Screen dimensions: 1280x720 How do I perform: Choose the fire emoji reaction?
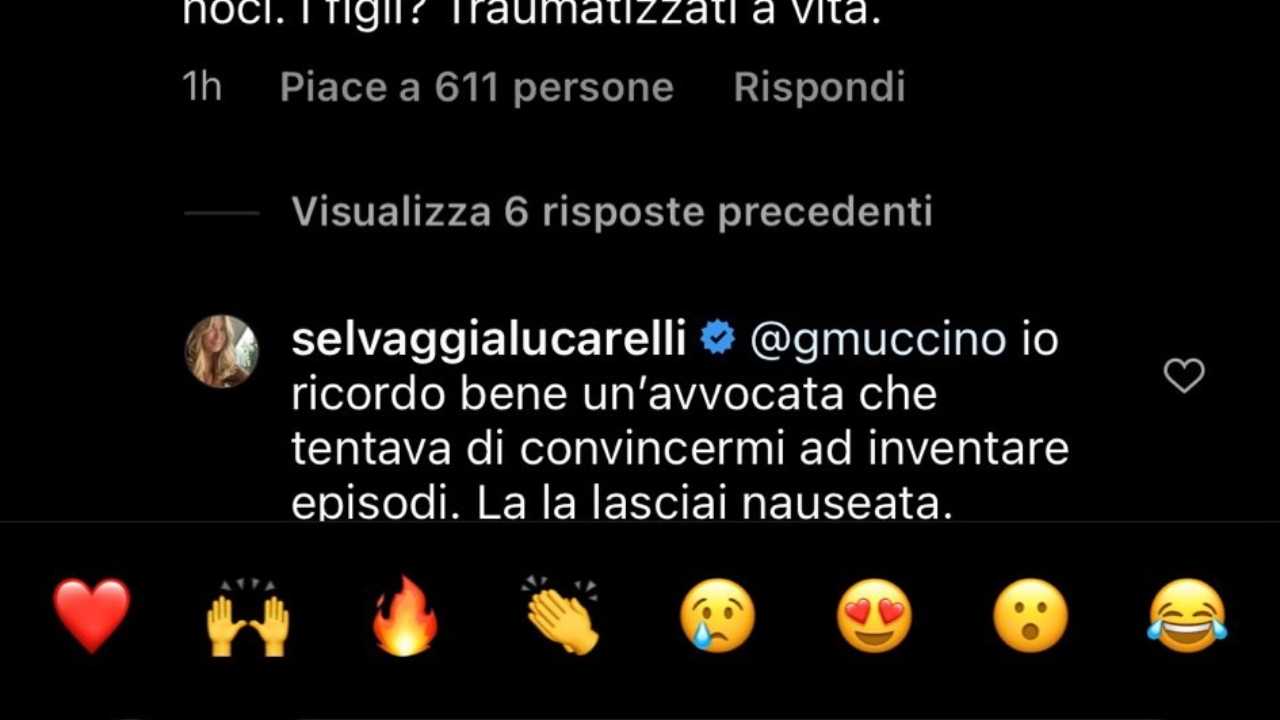(404, 615)
